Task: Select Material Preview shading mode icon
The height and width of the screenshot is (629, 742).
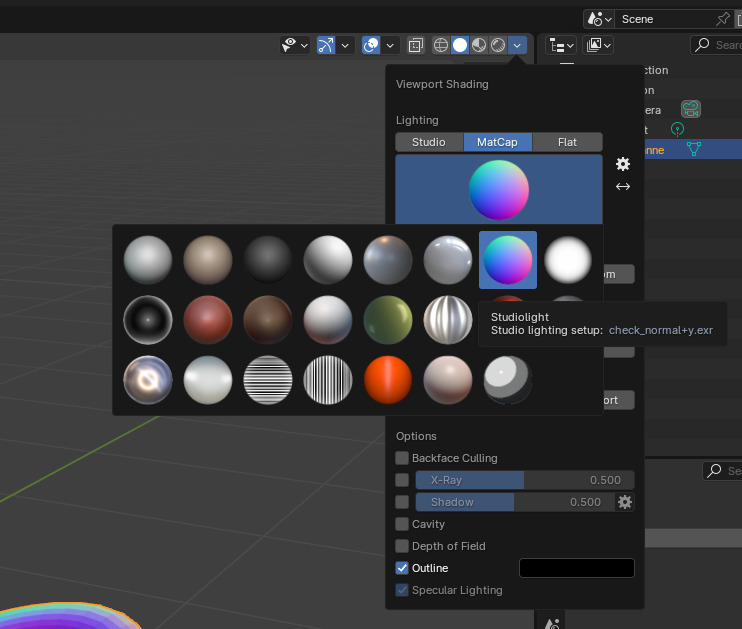Action: tap(479, 45)
